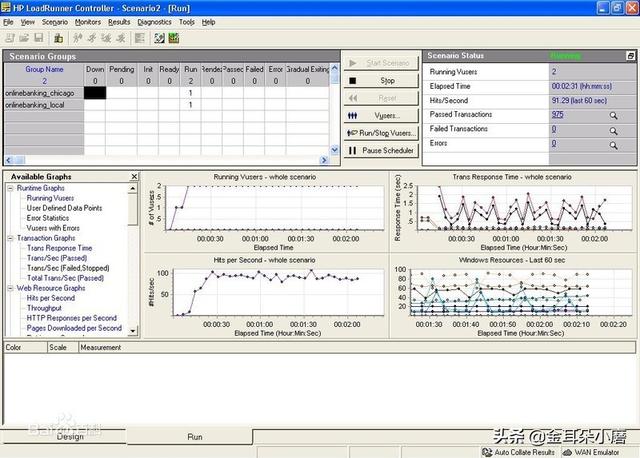The height and width of the screenshot is (458, 640).
Task: Open the passed transactions count link 975
Action: pyautogui.click(x=557, y=115)
